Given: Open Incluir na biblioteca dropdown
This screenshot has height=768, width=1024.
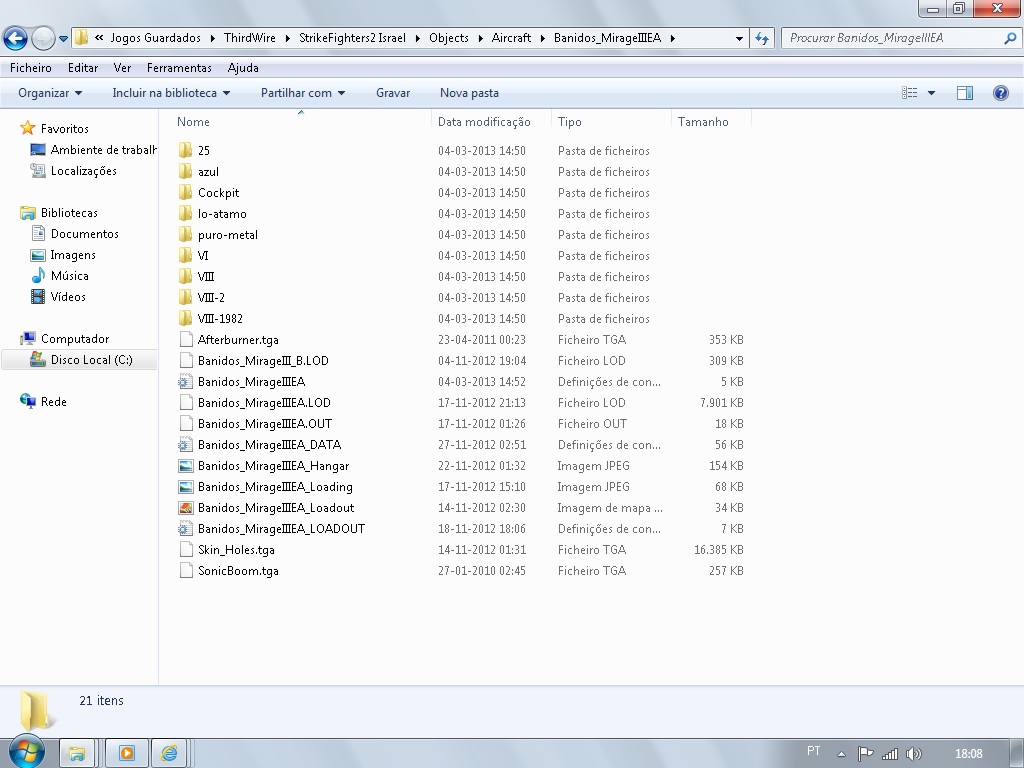Looking at the screenshot, I should [171, 93].
